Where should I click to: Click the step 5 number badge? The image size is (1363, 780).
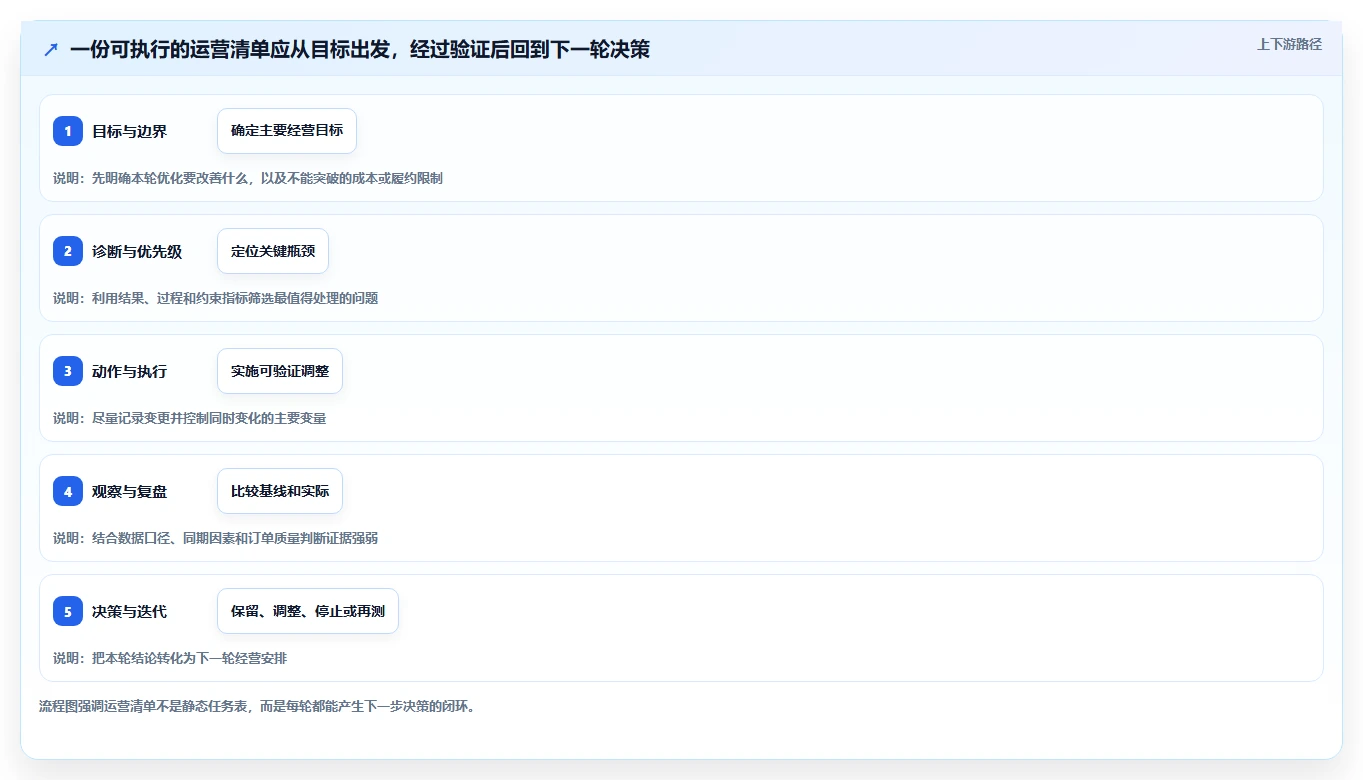(68, 611)
